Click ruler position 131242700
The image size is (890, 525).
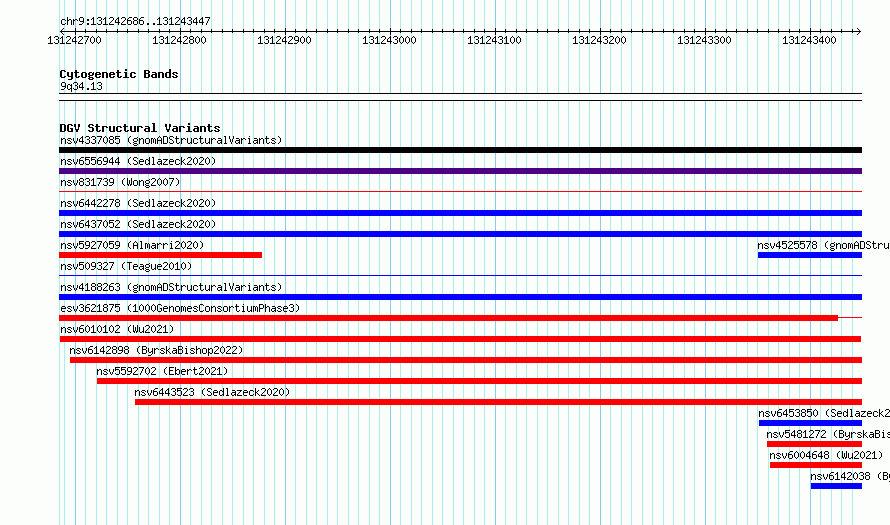[x=74, y=40]
